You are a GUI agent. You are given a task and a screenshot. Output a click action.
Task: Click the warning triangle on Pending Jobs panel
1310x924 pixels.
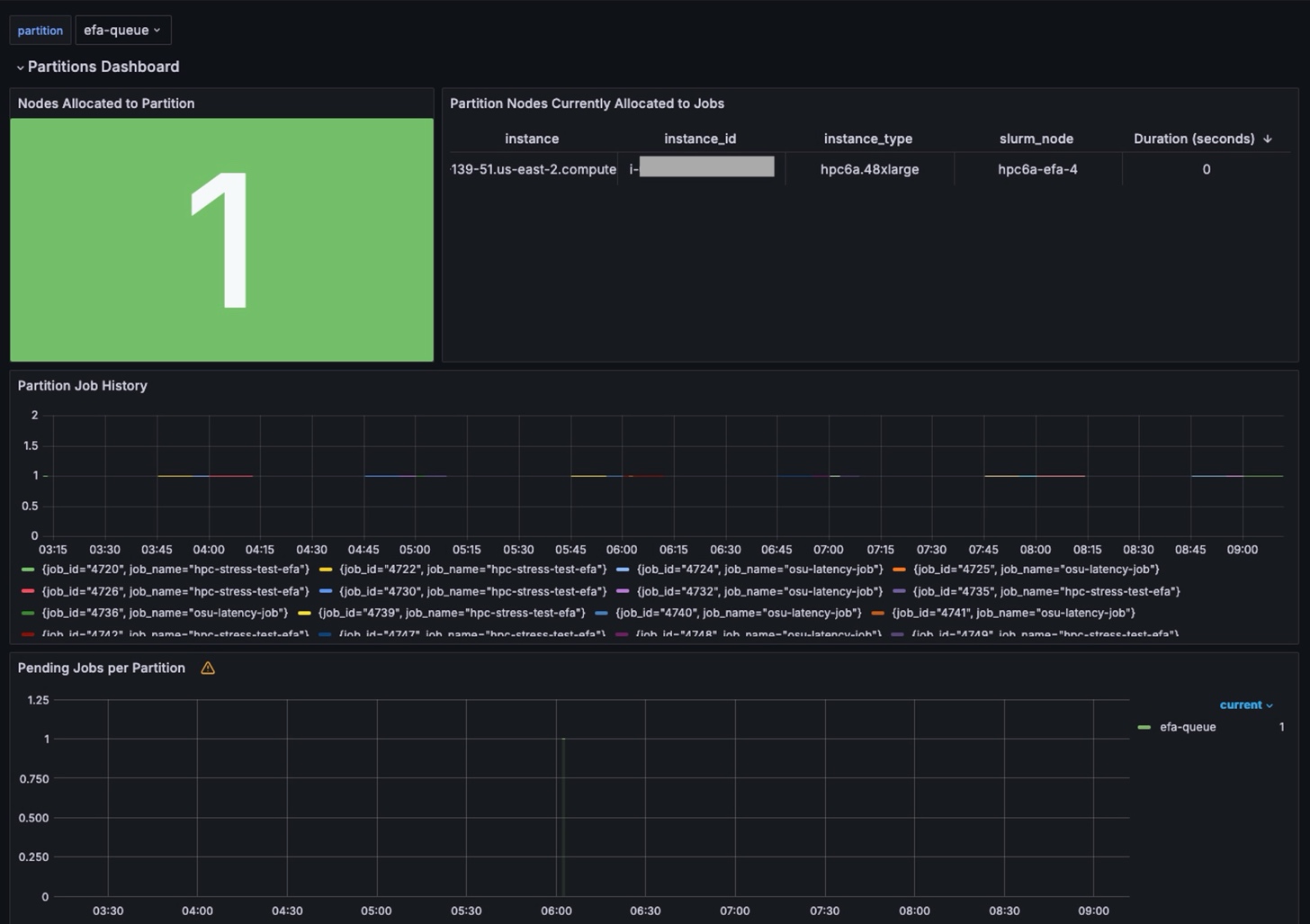click(208, 668)
